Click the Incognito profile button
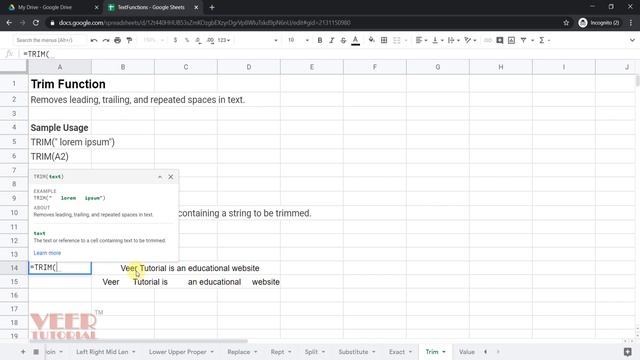This screenshot has width=640, height=360. click(599, 23)
